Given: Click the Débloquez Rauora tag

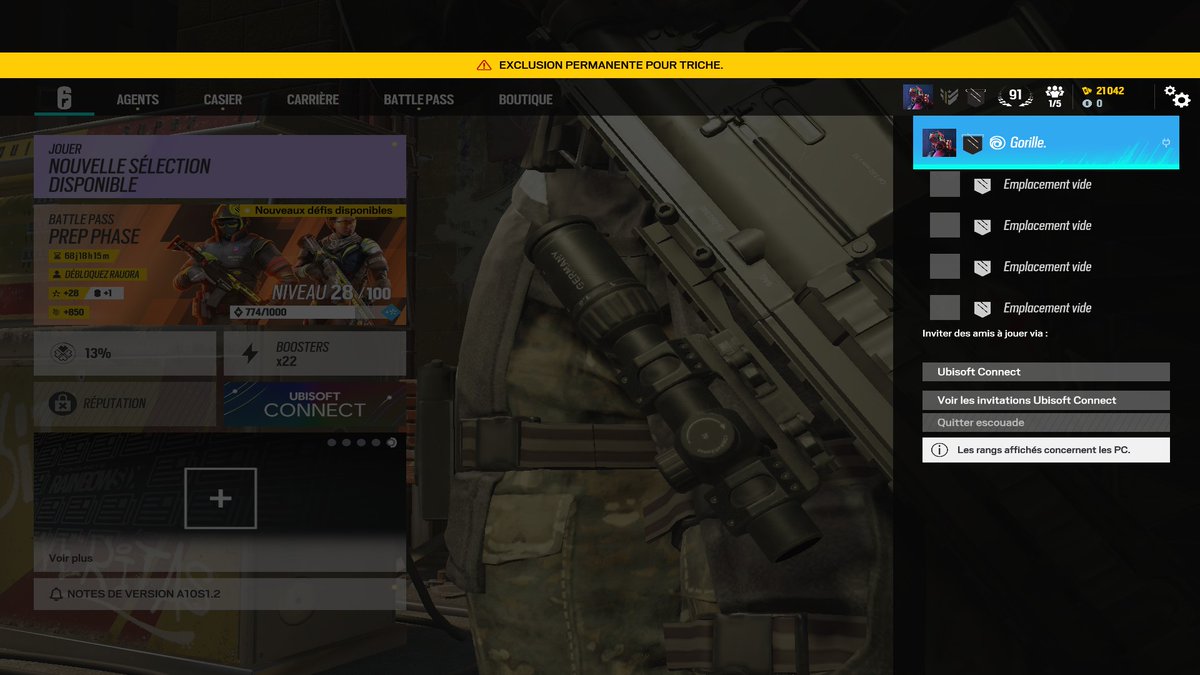Looking at the screenshot, I should pyautogui.click(x=98, y=274).
